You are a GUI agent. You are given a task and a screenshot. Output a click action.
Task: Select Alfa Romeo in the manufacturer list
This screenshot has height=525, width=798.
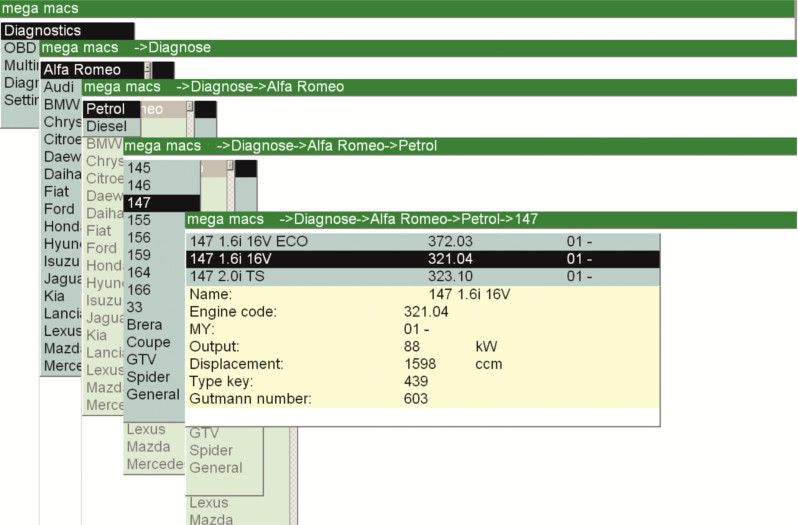tap(82, 70)
